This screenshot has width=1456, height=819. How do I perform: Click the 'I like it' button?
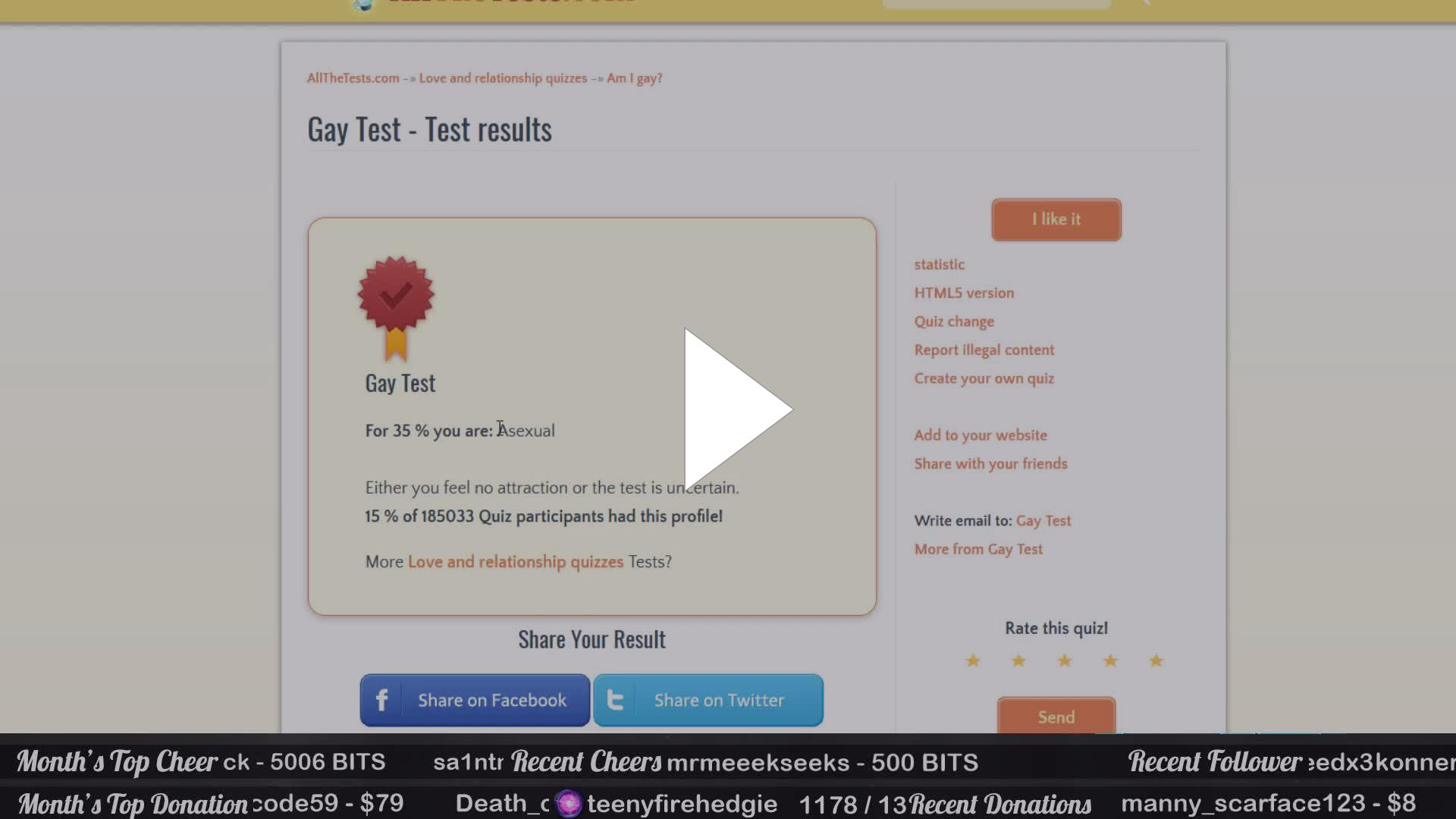pos(1056,219)
